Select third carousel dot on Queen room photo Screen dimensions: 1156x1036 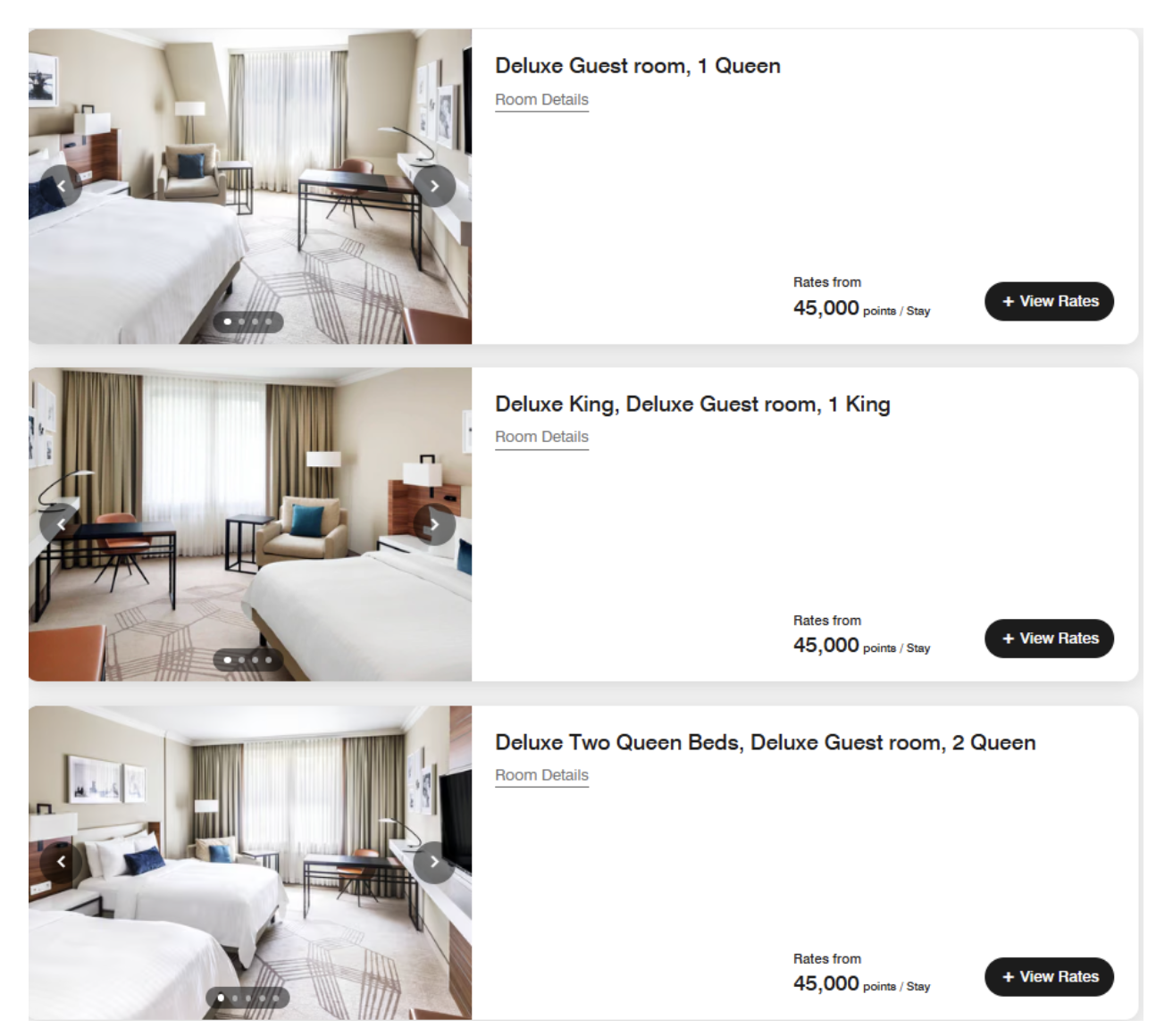(255, 322)
